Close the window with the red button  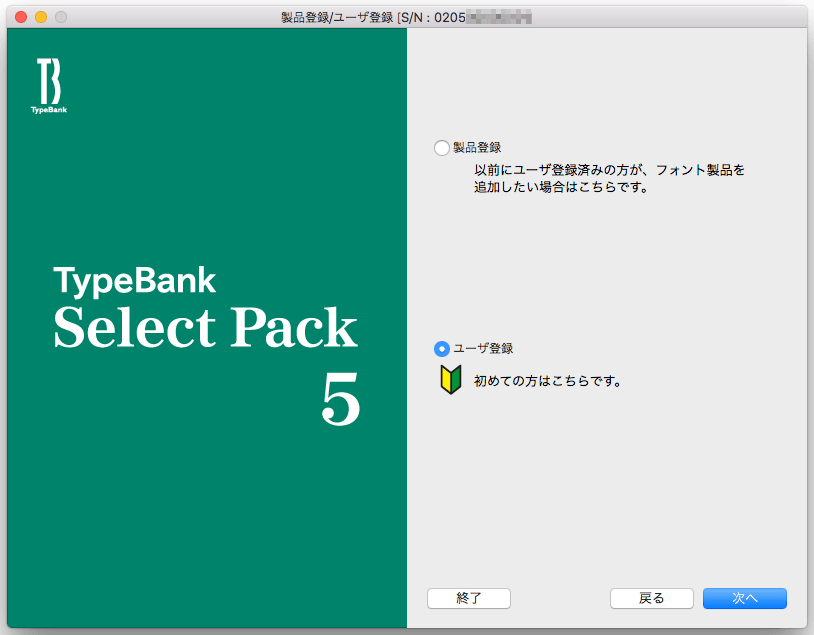click(x=21, y=17)
